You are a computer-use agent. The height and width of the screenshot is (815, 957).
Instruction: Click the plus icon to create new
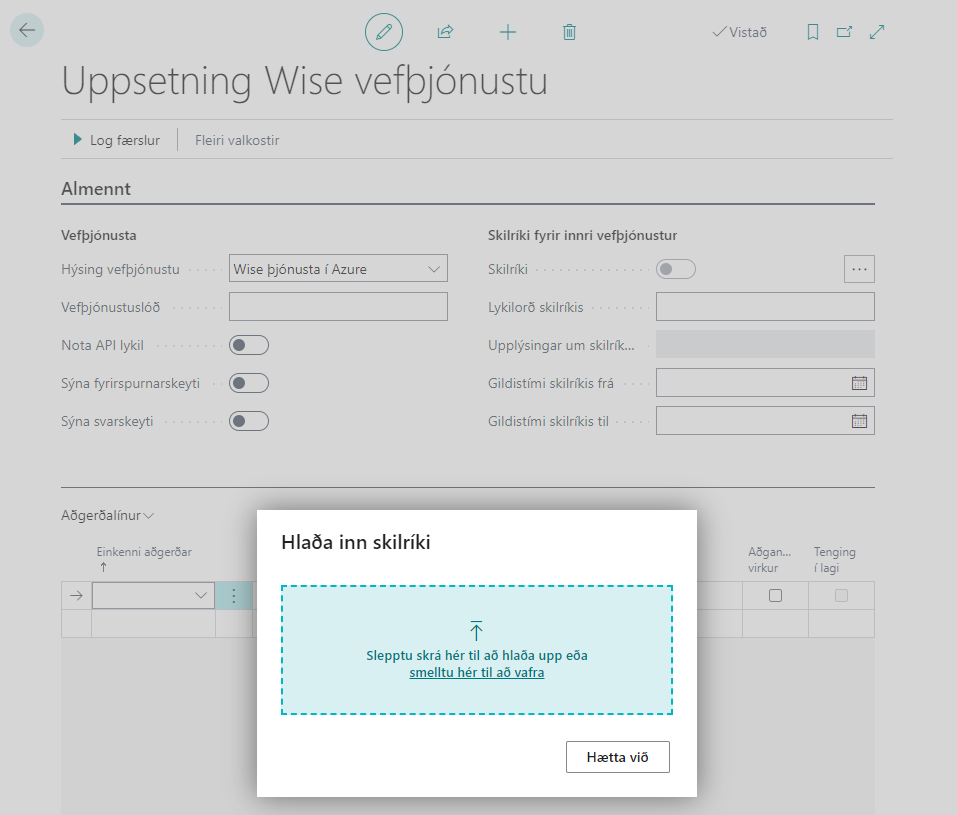[x=508, y=32]
